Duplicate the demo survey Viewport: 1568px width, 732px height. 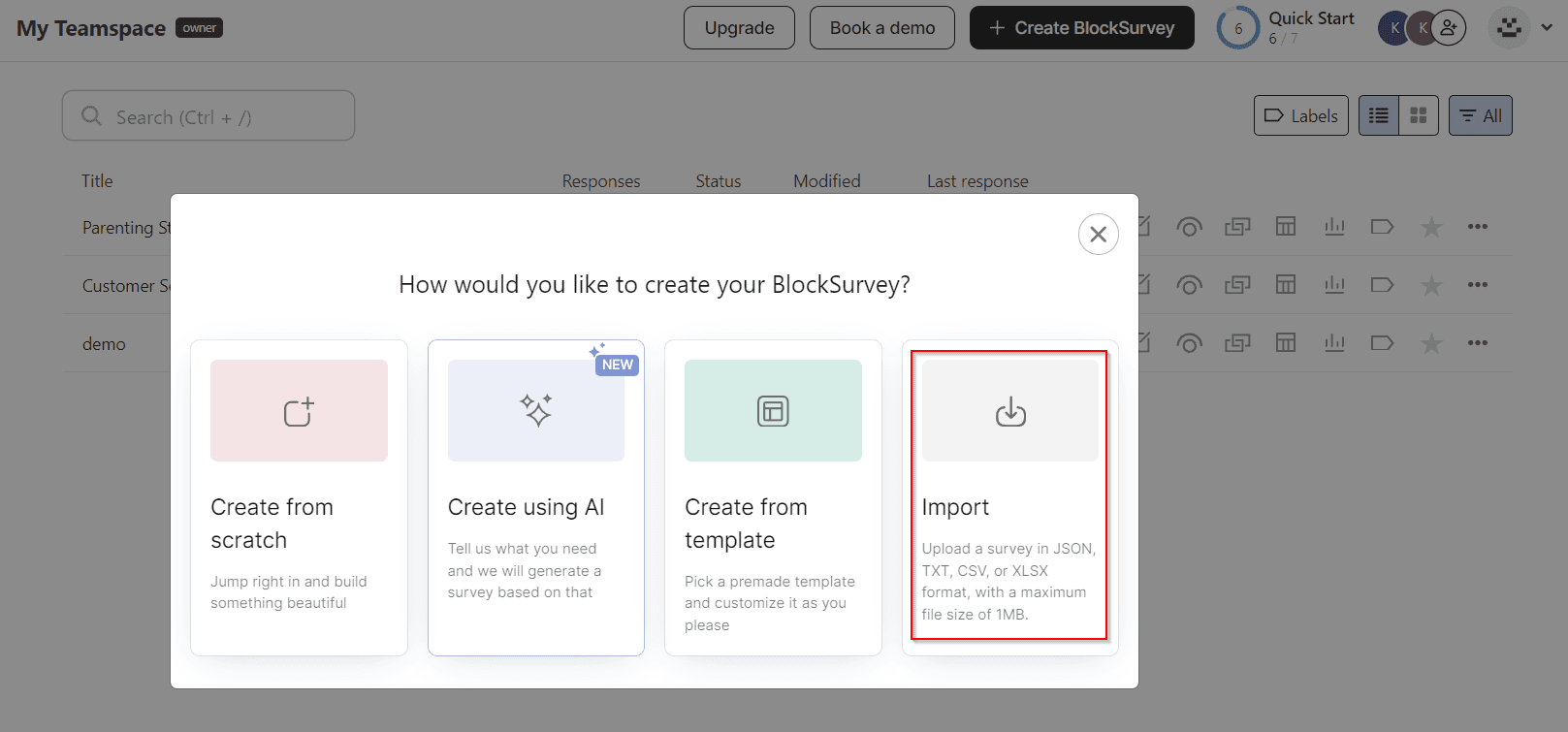(x=1237, y=343)
